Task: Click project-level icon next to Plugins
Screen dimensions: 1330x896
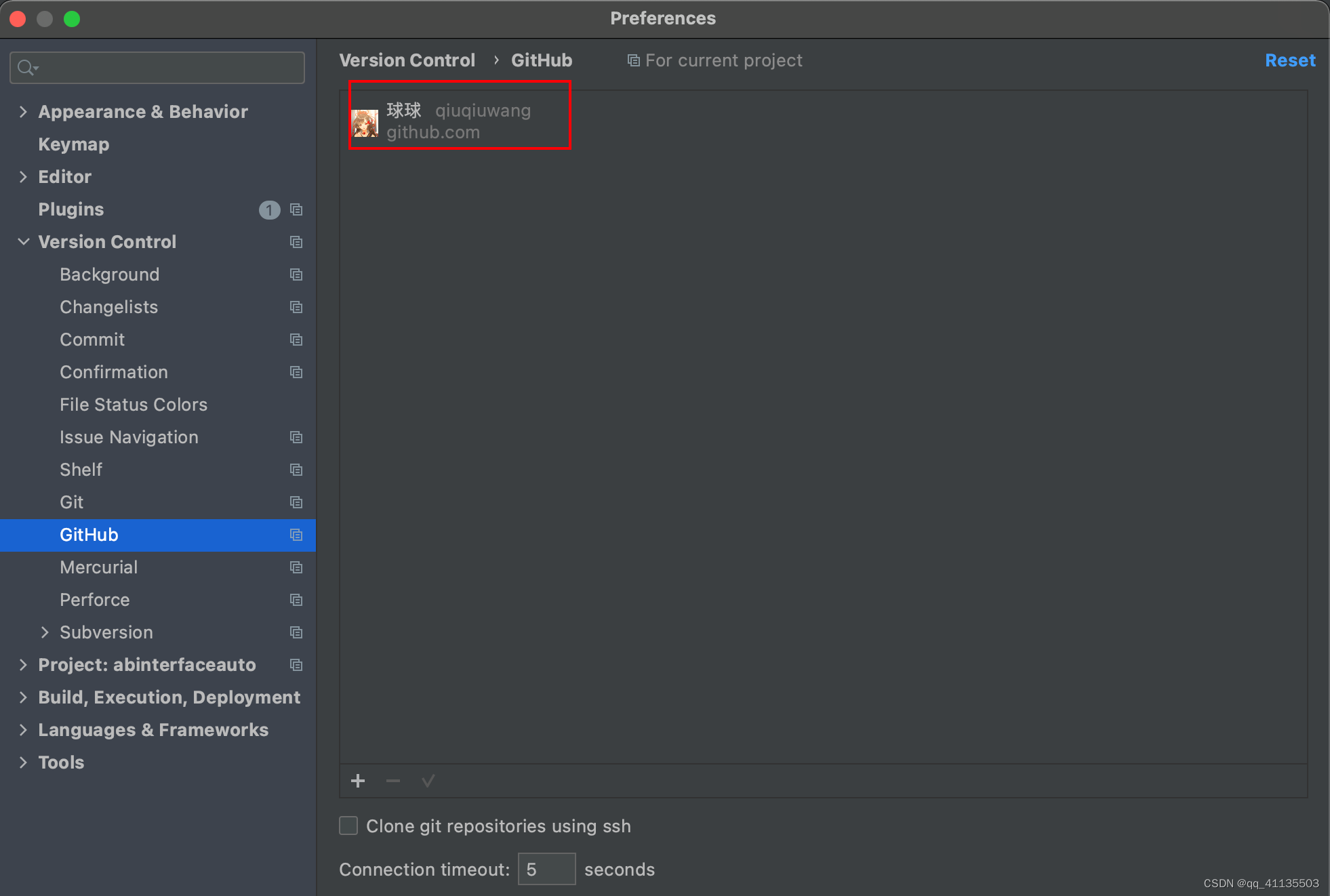Action: (x=296, y=209)
